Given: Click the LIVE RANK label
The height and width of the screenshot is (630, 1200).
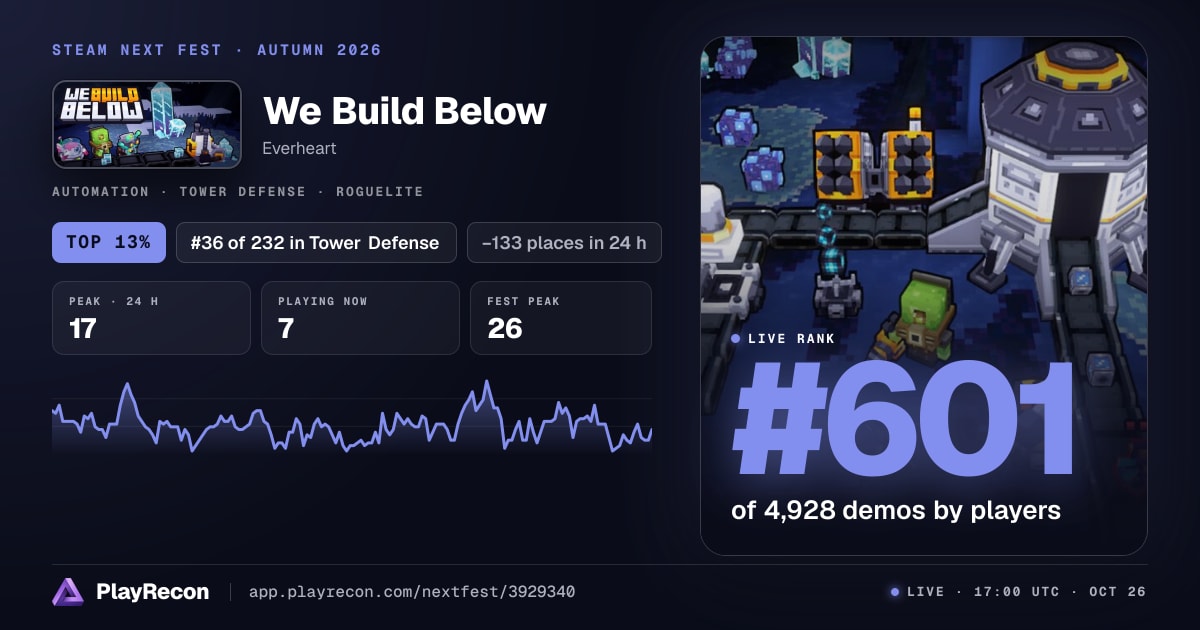Looking at the screenshot, I should coord(791,339).
